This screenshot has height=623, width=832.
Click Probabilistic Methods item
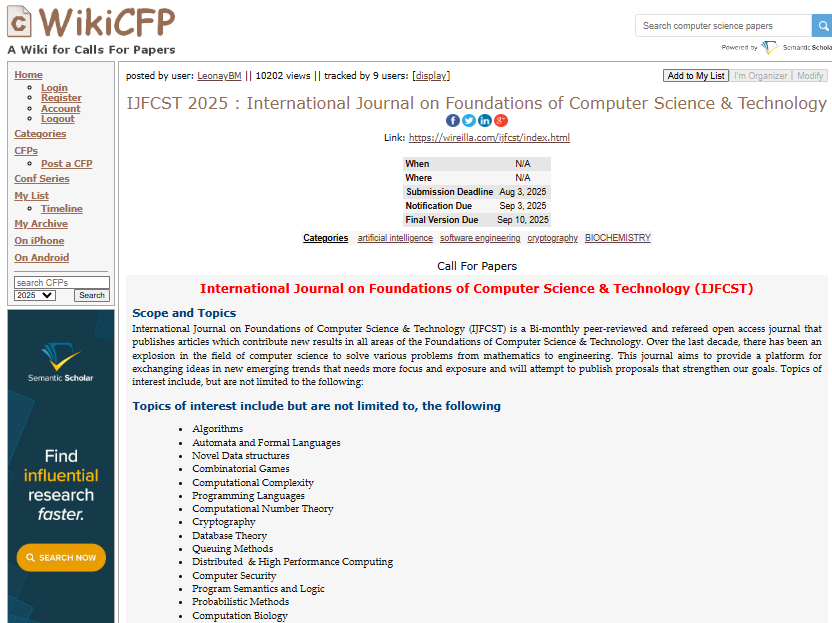pyautogui.click(x=240, y=602)
